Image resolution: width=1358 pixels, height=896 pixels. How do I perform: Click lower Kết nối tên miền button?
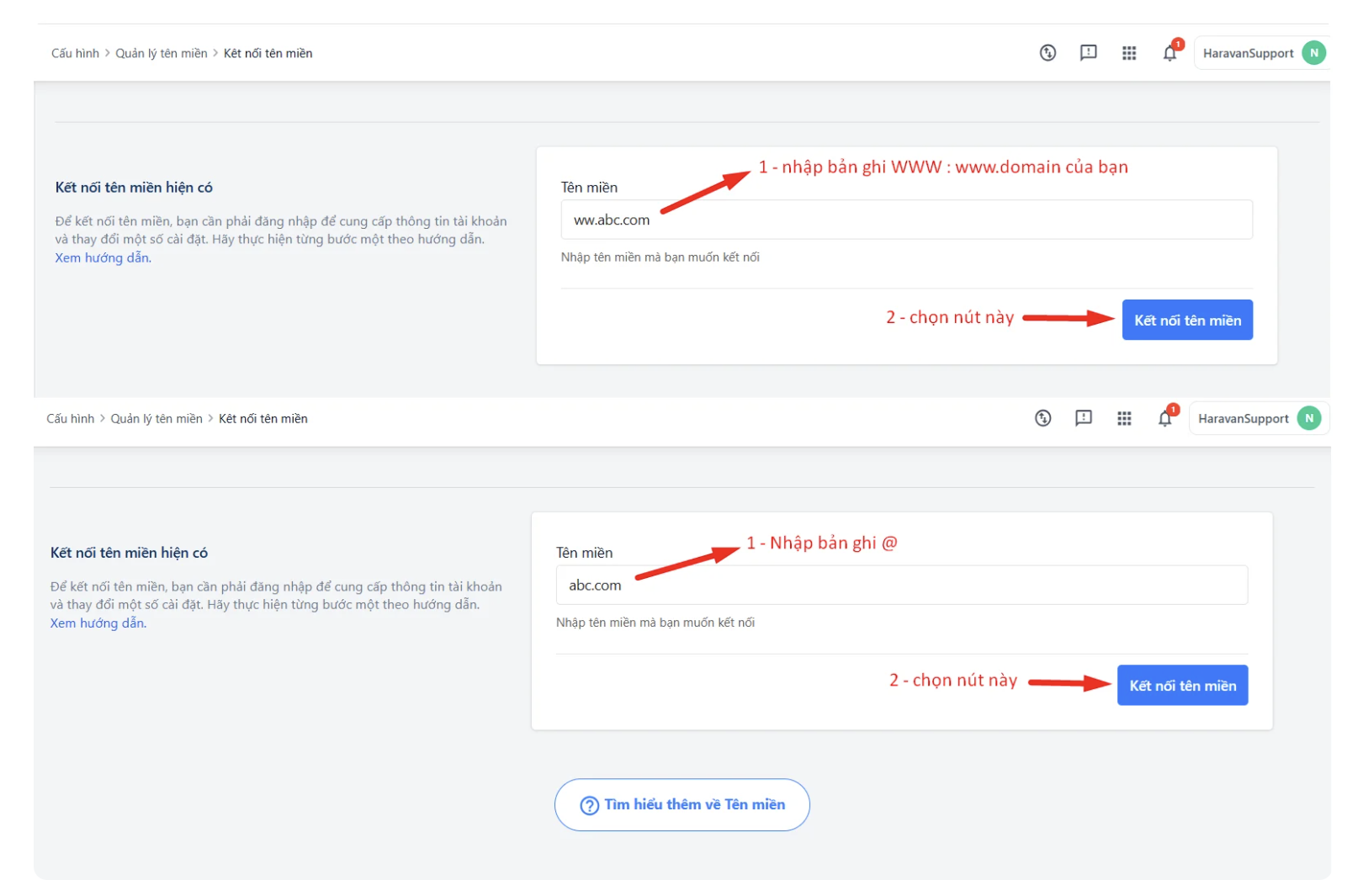tap(1182, 685)
